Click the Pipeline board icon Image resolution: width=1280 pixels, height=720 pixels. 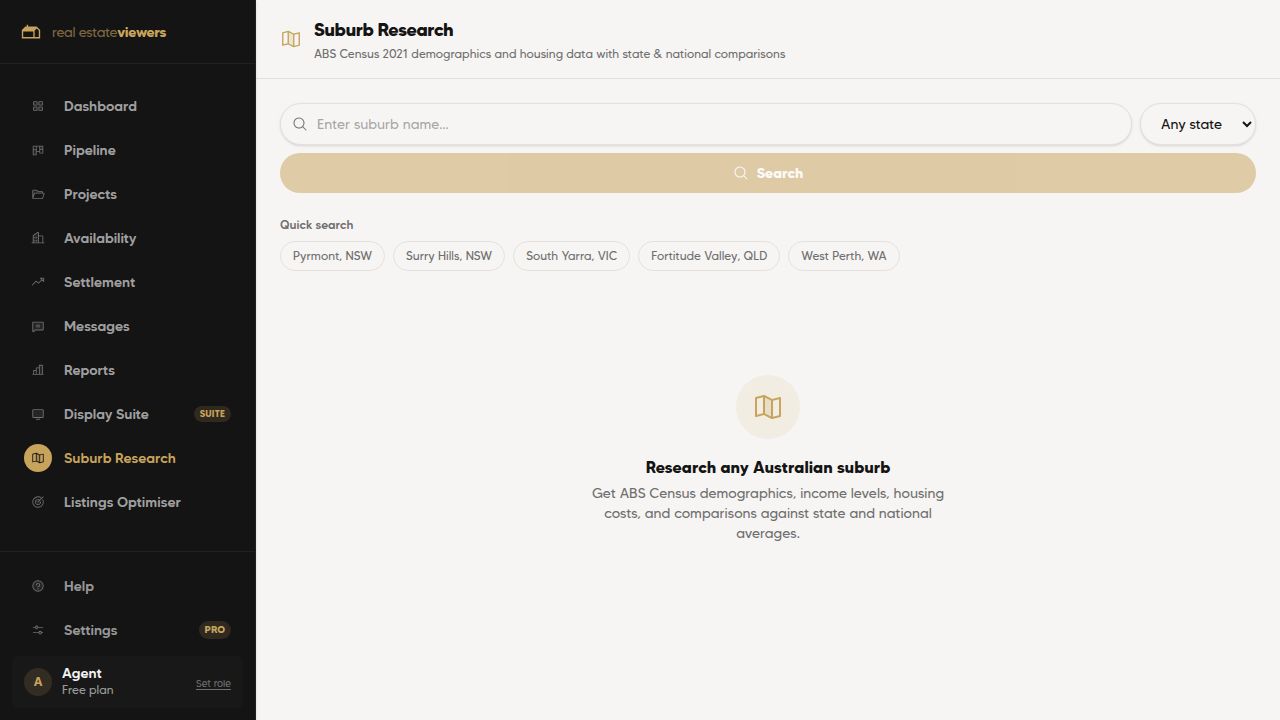(x=38, y=150)
